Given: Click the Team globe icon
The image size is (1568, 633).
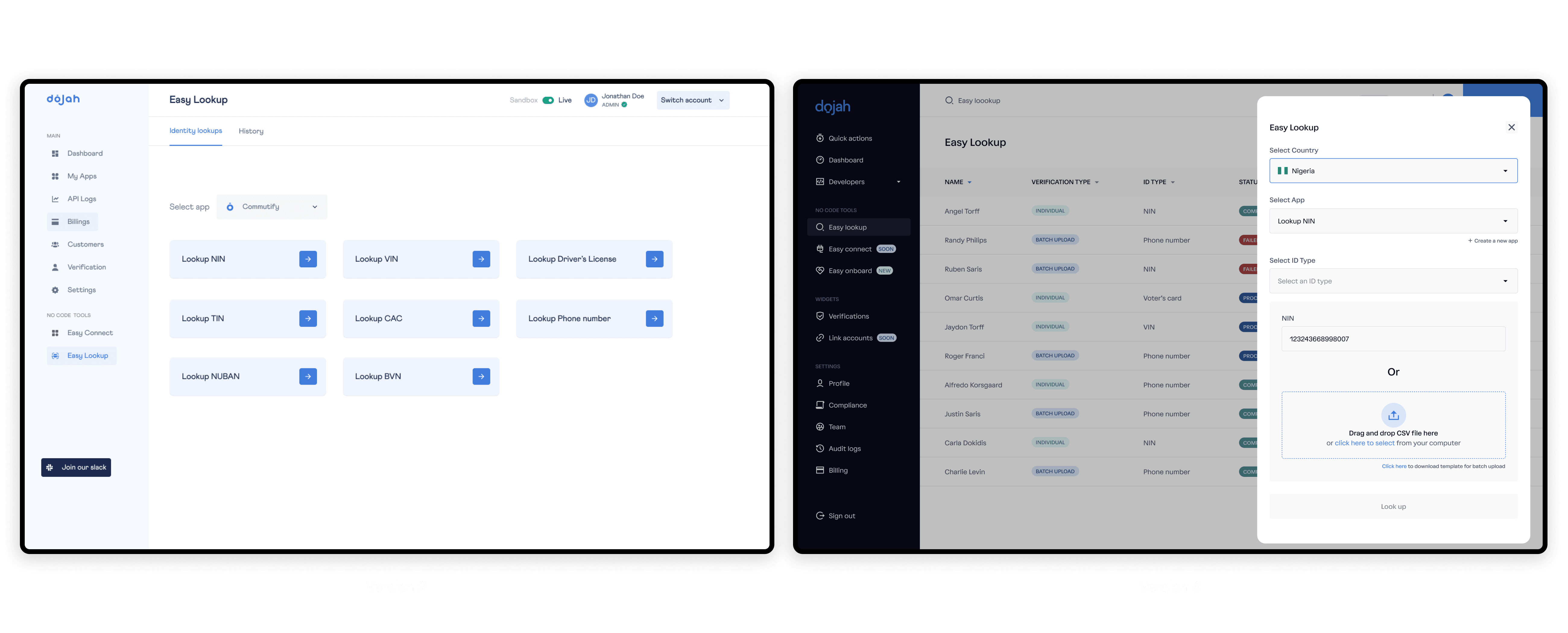Looking at the screenshot, I should [820, 427].
